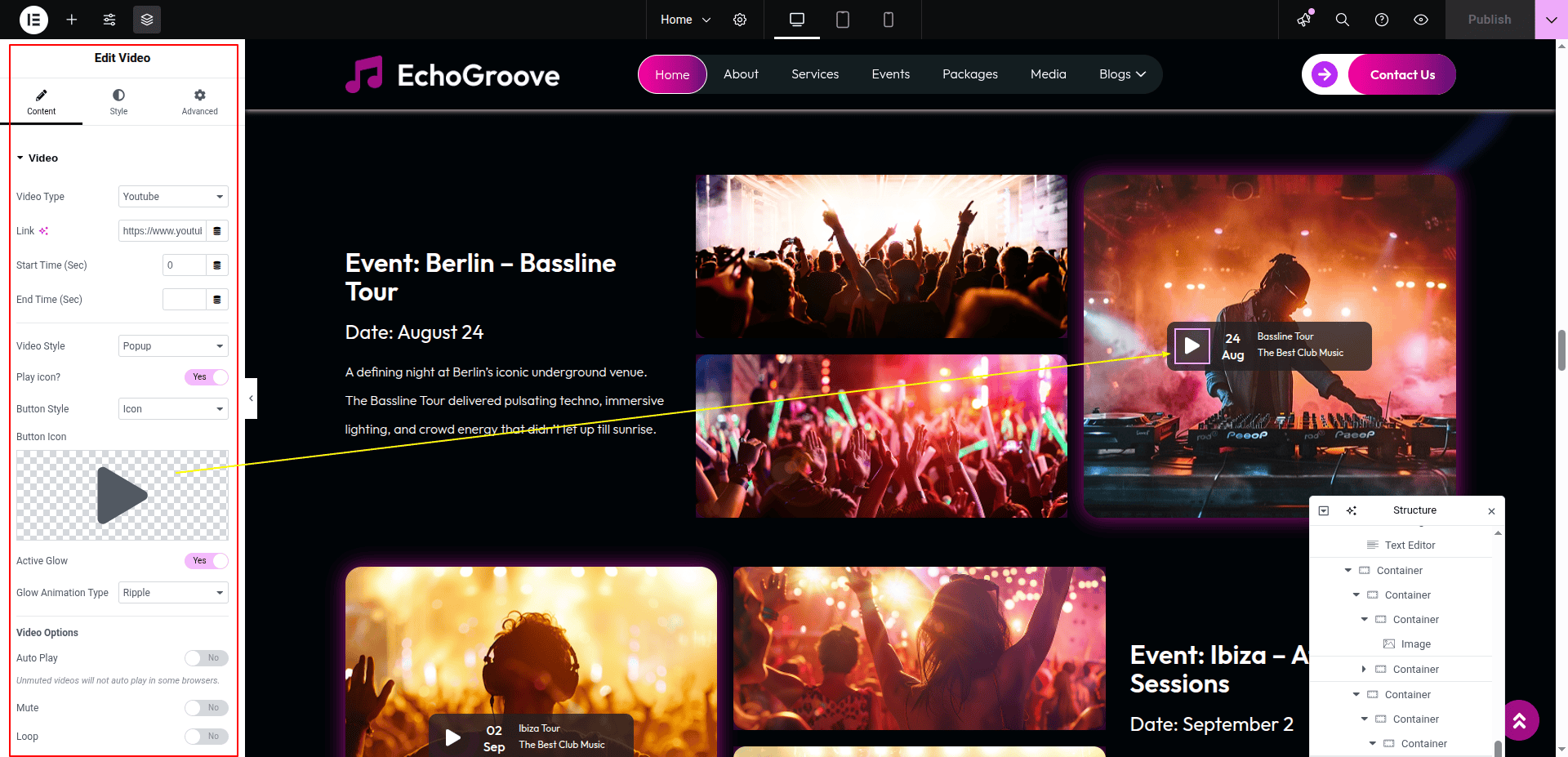Open the Add Element plus icon
This screenshot has height=757, width=1568.
click(x=72, y=20)
